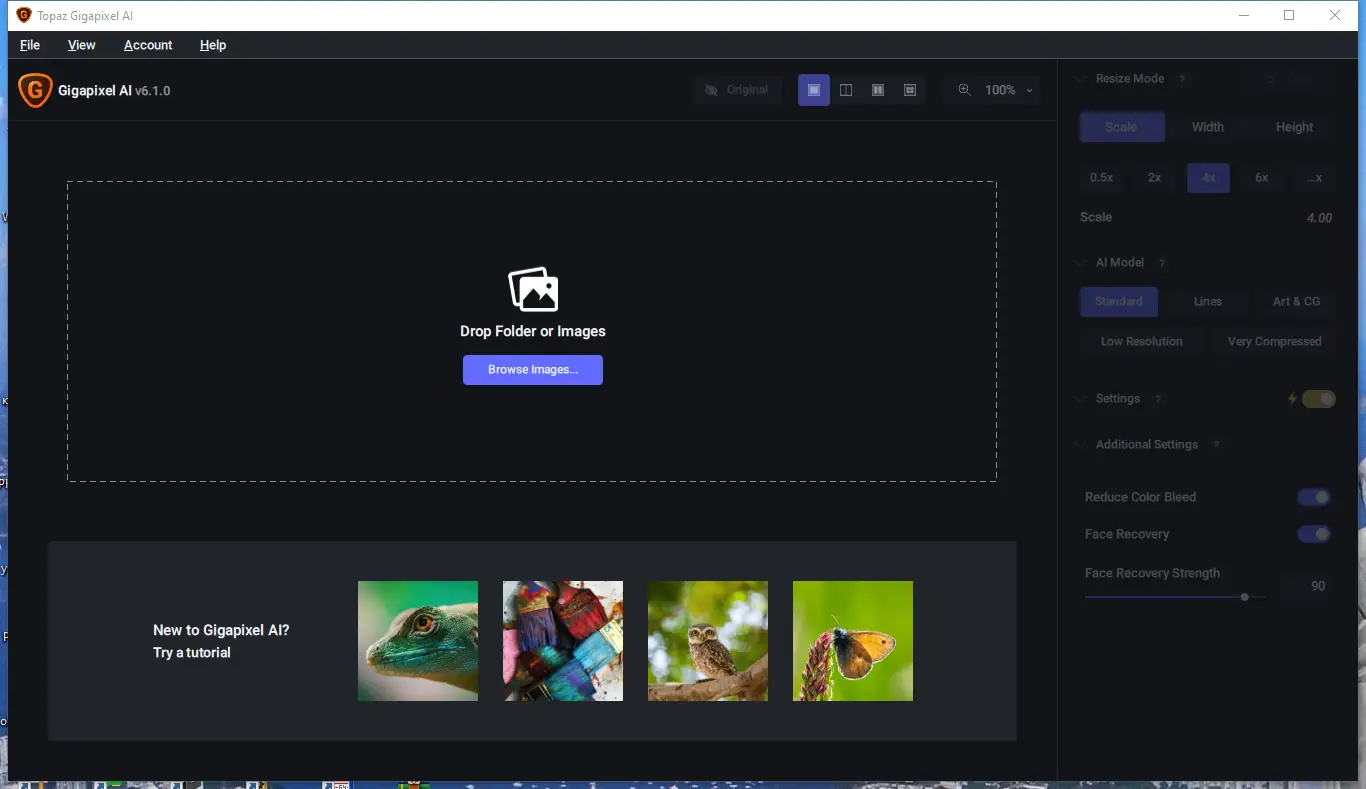Click the Browse Images button
This screenshot has width=1366, height=789.
click(x=533, y=370)
